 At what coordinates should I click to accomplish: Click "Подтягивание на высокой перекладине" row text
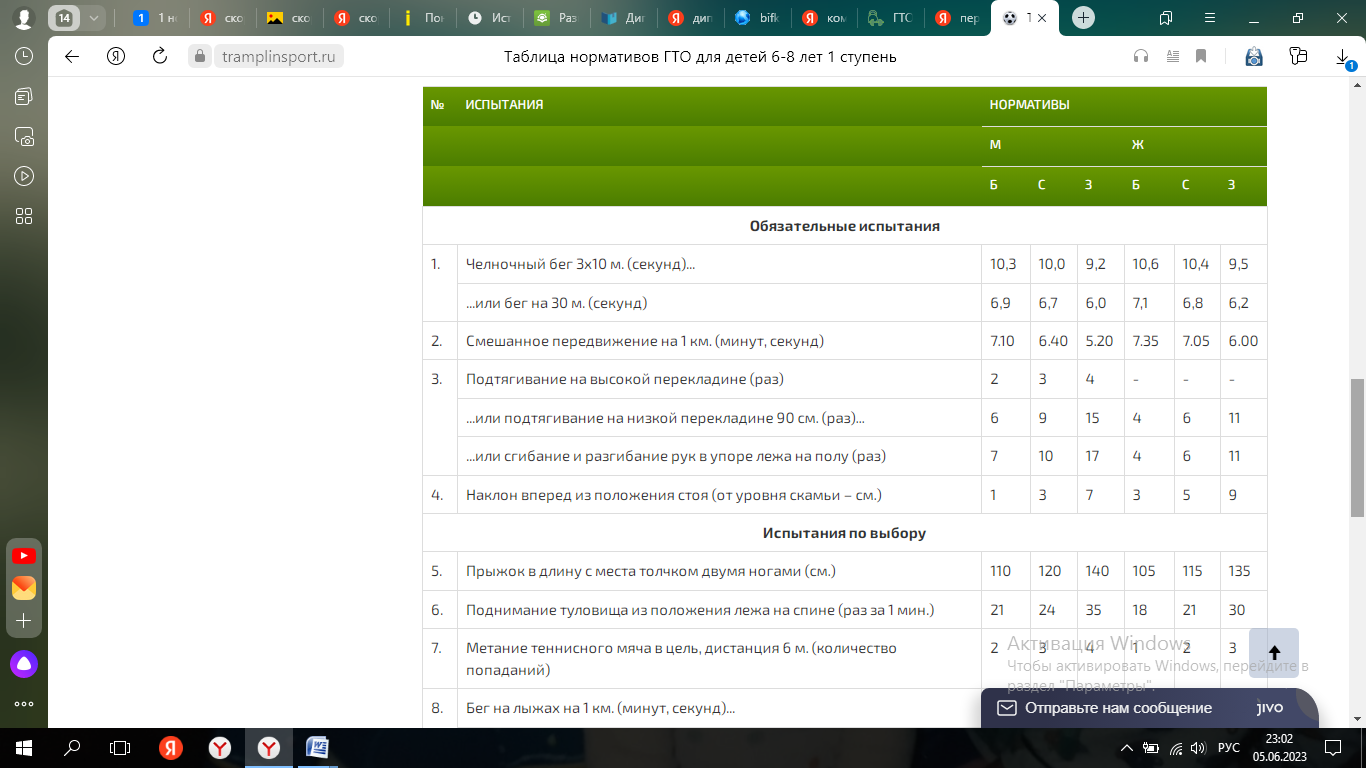pyautogui.click(x=625, y=380)
